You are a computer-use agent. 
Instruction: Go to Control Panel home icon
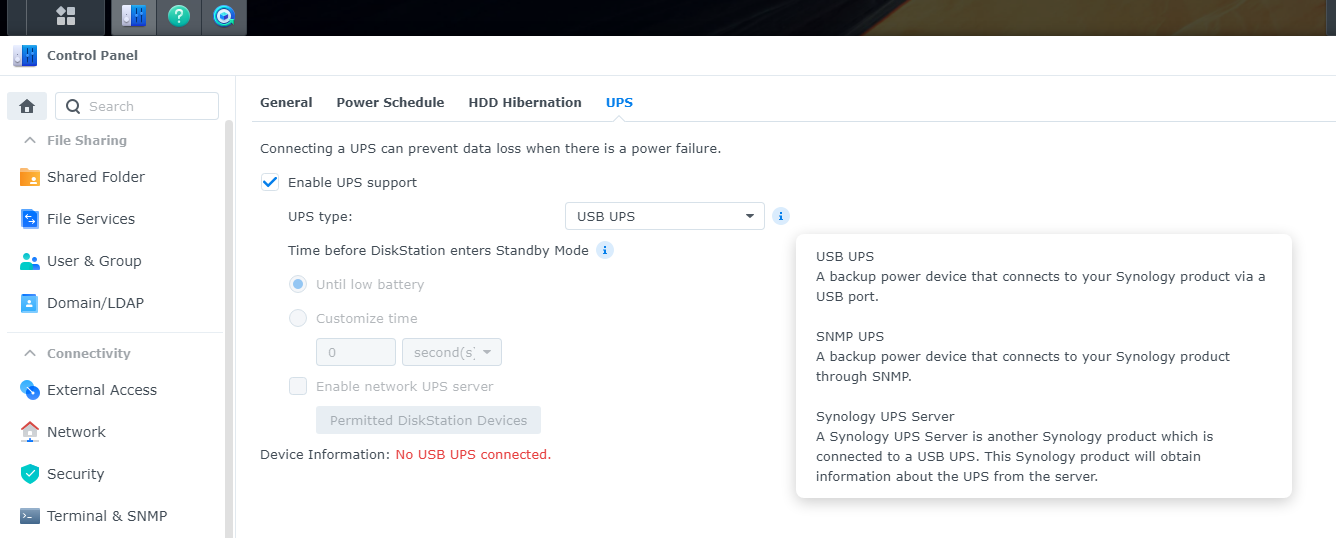27,106
